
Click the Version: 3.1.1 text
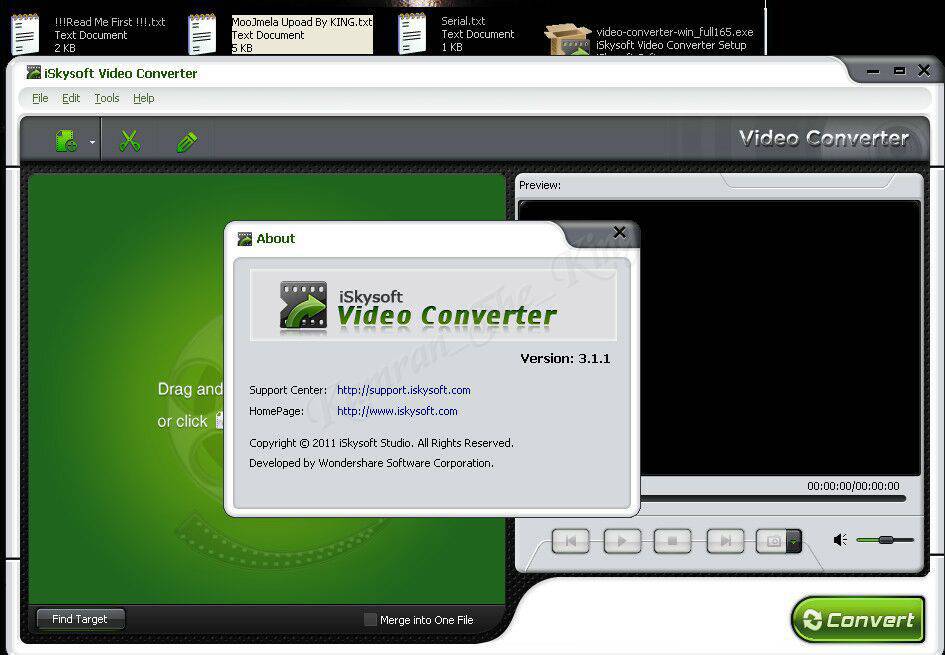pos(565,359)
